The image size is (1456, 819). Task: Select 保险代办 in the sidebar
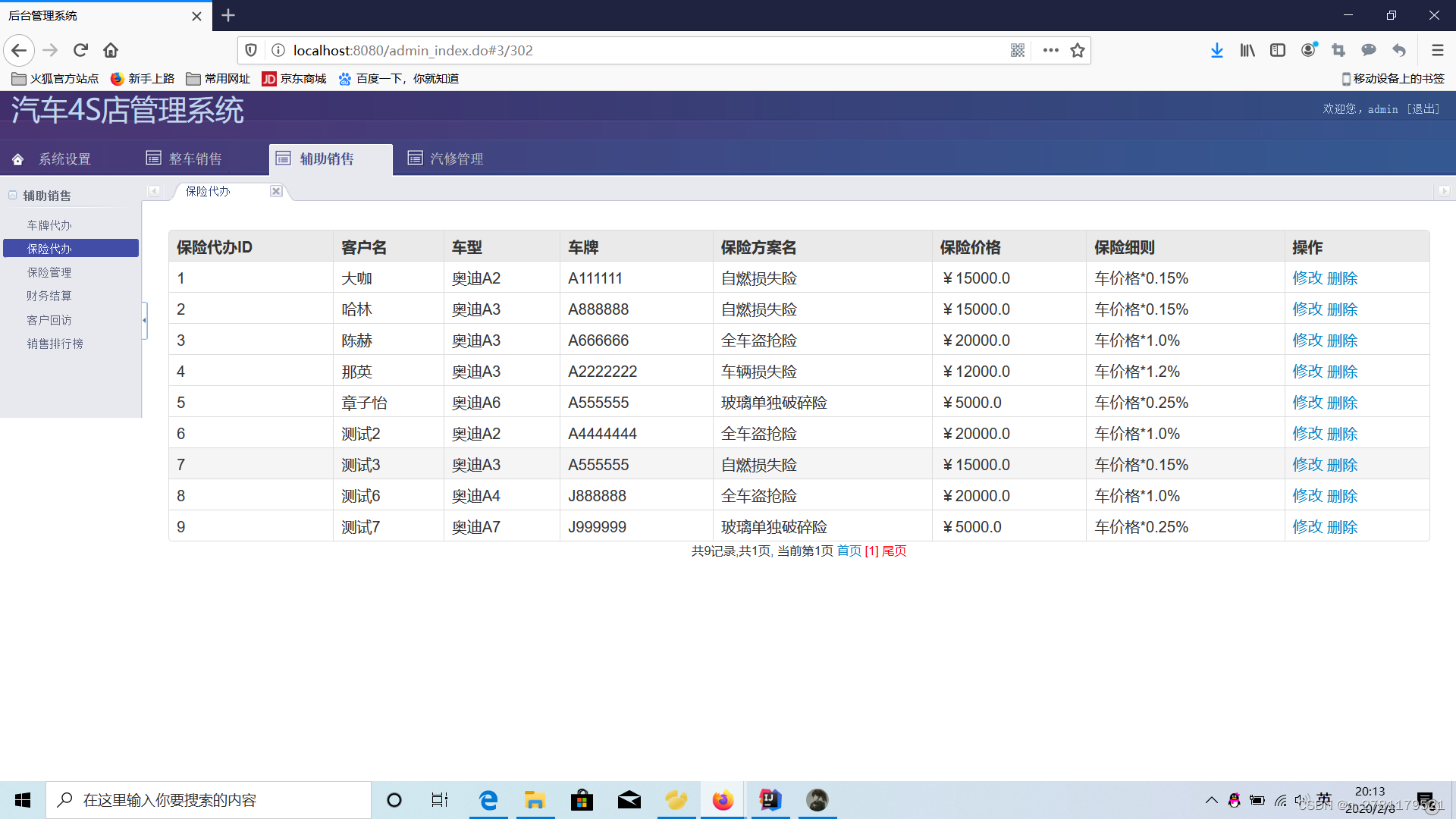point(71,249)
